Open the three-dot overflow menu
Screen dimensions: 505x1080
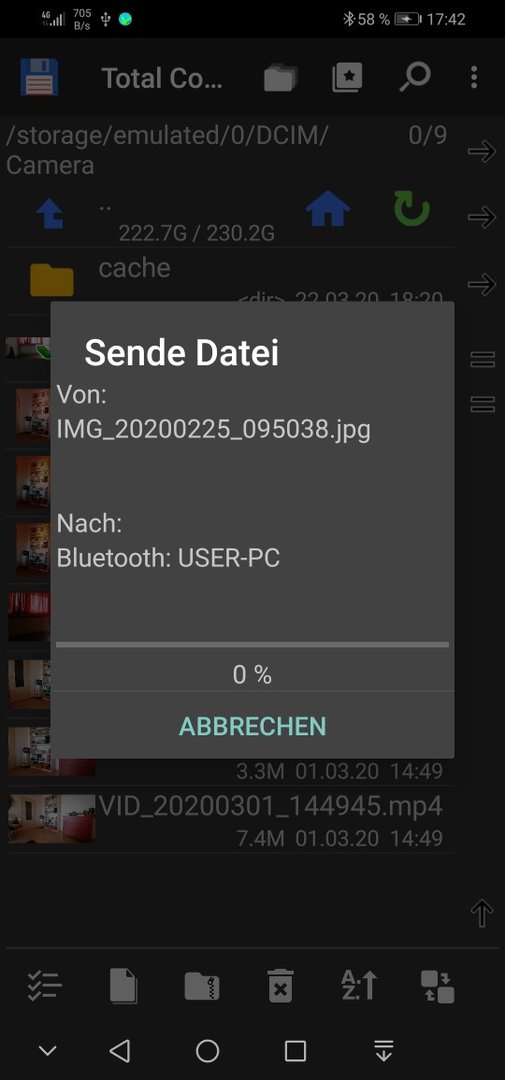pos(474,77)
